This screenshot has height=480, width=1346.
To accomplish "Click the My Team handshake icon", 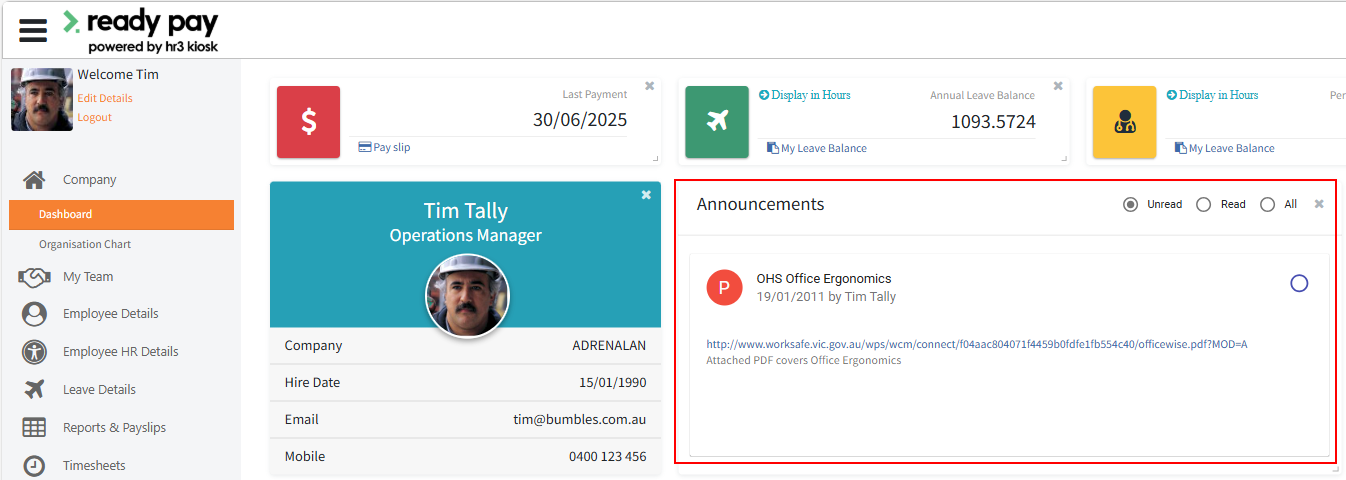I will tap(34, 277).
